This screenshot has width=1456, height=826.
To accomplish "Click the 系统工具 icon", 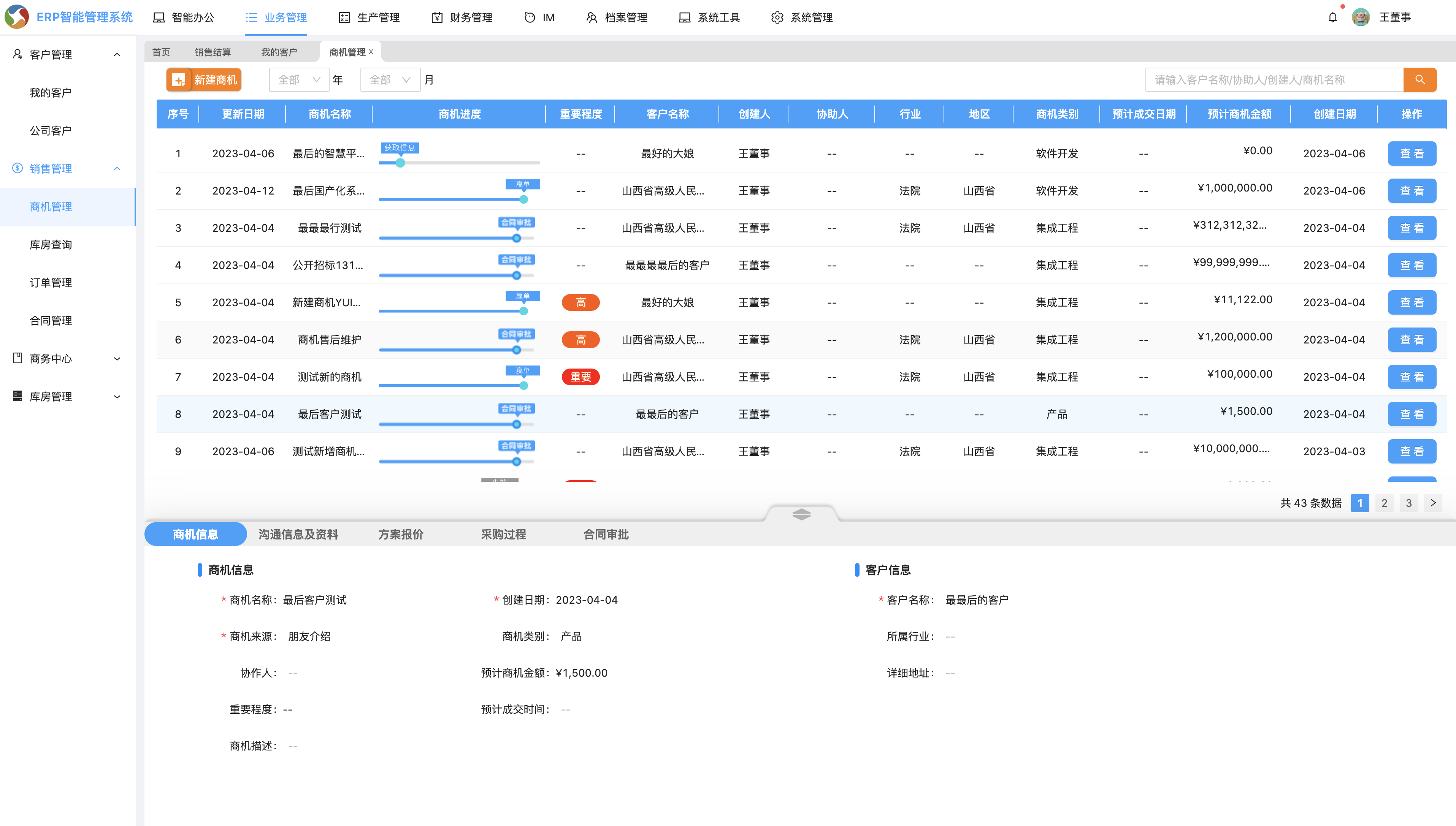I will tap(685, 17).
